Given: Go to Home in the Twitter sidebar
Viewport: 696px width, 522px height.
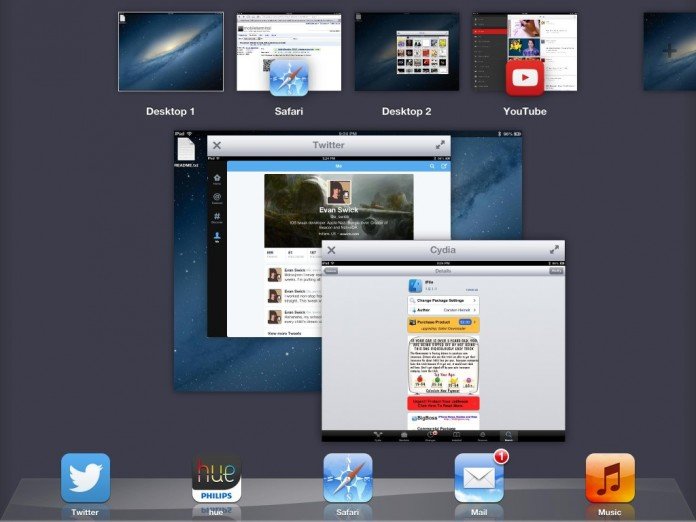Looking at the screenshot, I should pos(217,180).
